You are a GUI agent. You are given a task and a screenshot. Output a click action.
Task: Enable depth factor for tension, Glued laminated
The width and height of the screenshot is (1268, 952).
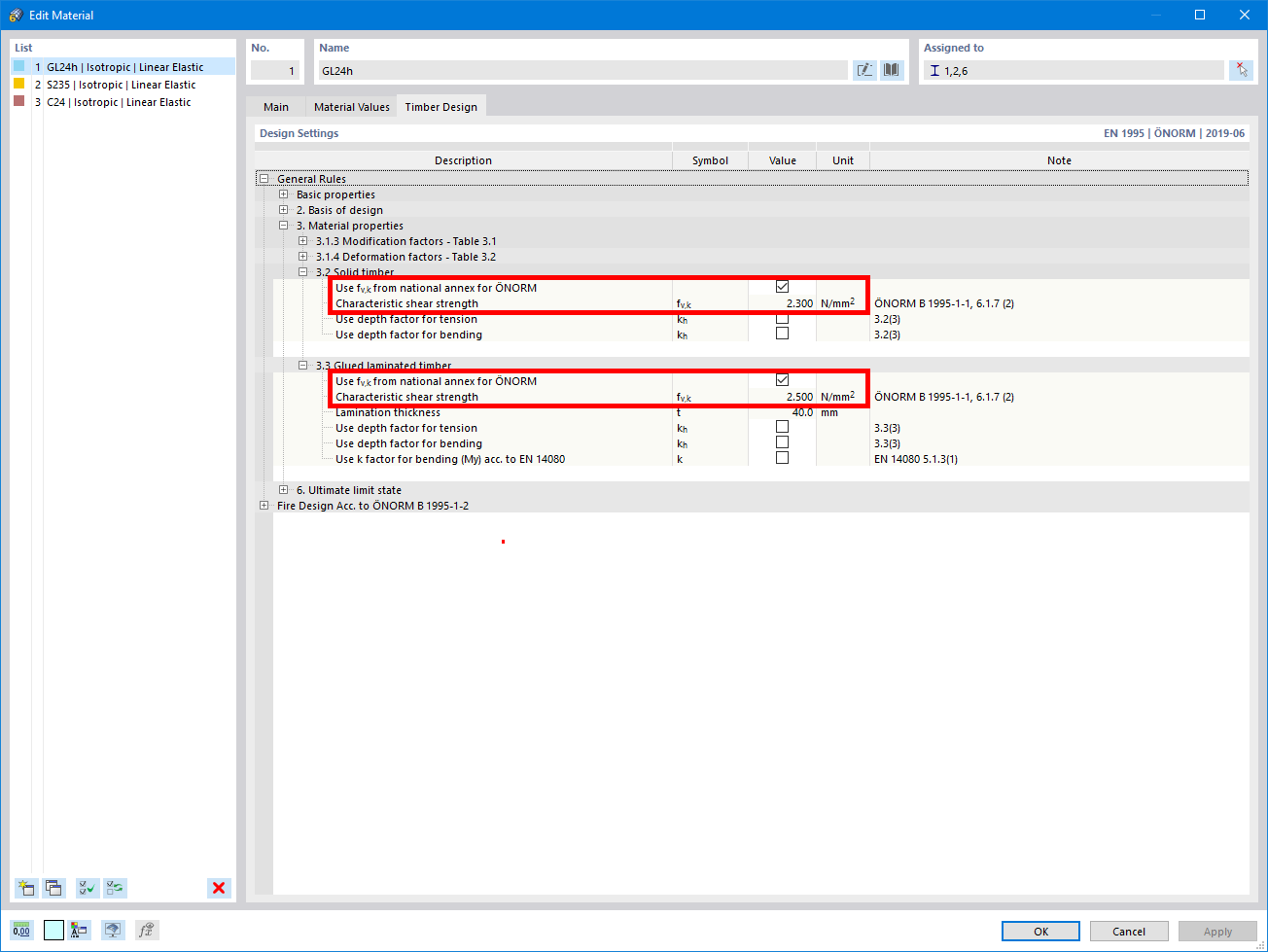[782, 427]
